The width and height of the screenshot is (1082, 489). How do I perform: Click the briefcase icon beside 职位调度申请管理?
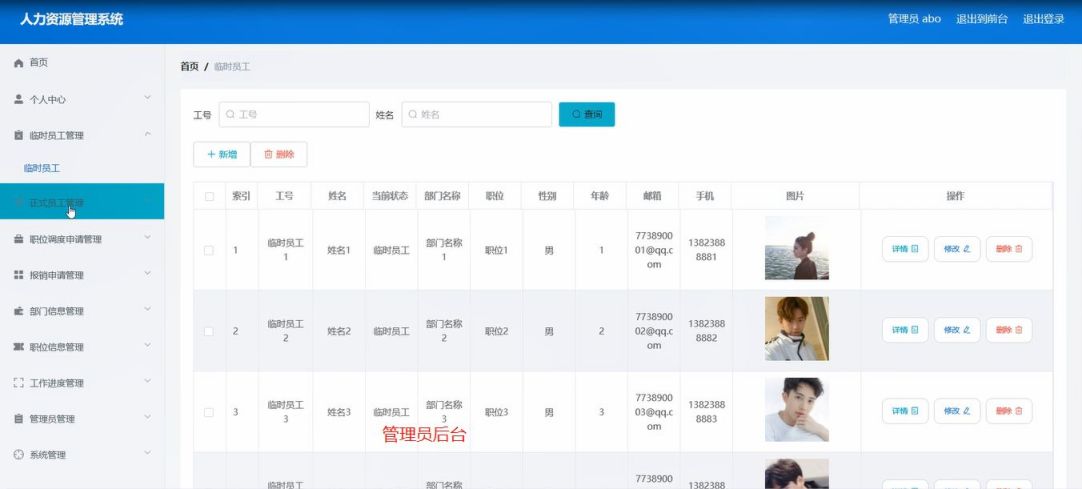coord(19,239)
